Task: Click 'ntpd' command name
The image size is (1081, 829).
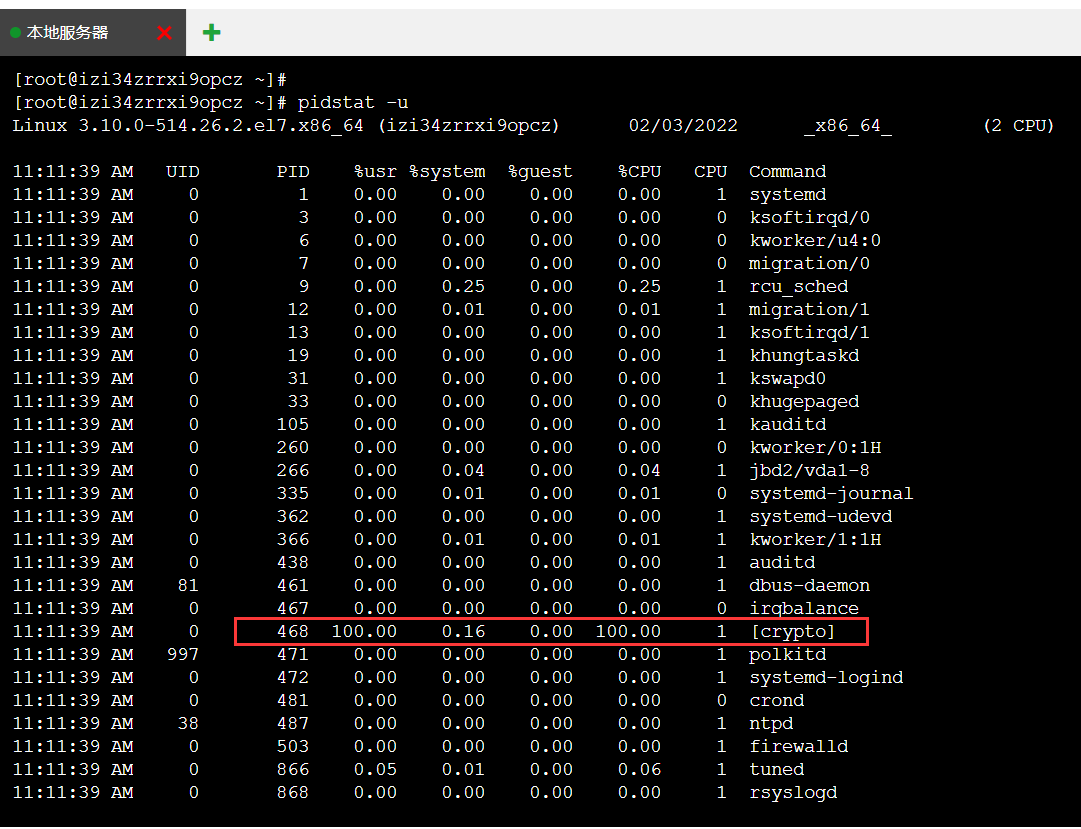Action: click(771, 723)
